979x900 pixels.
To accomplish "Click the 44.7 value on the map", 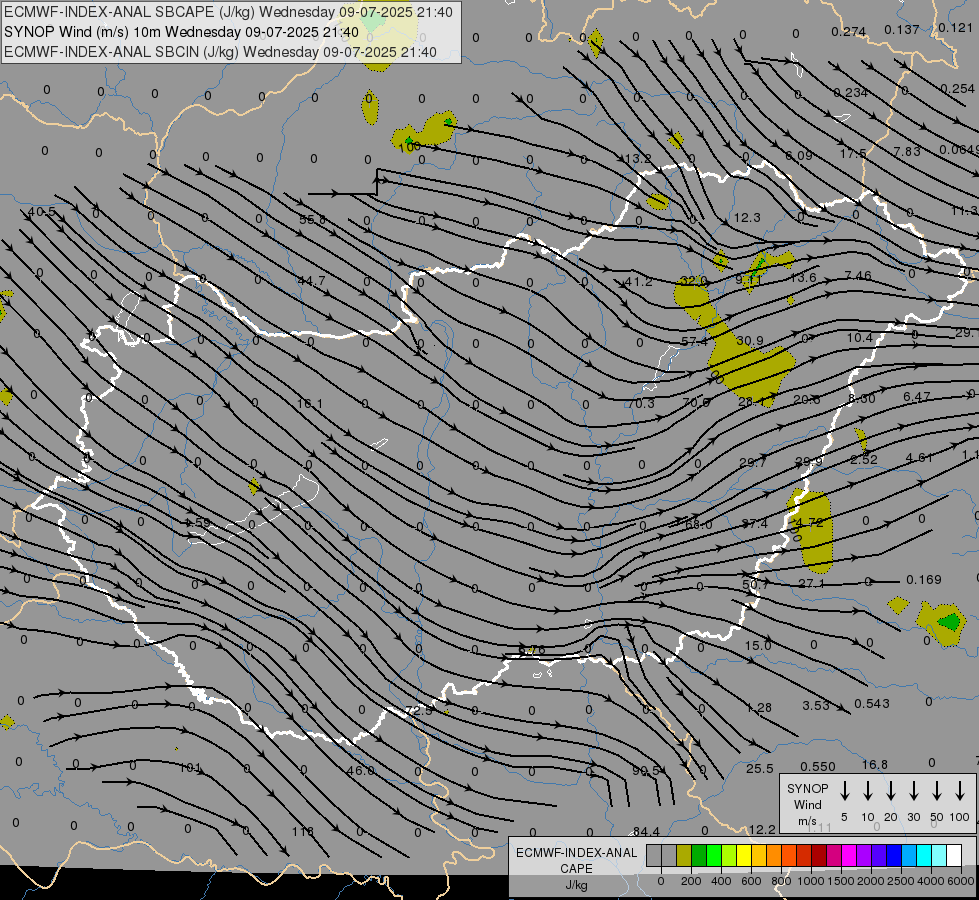I will (x=312, y=280).
